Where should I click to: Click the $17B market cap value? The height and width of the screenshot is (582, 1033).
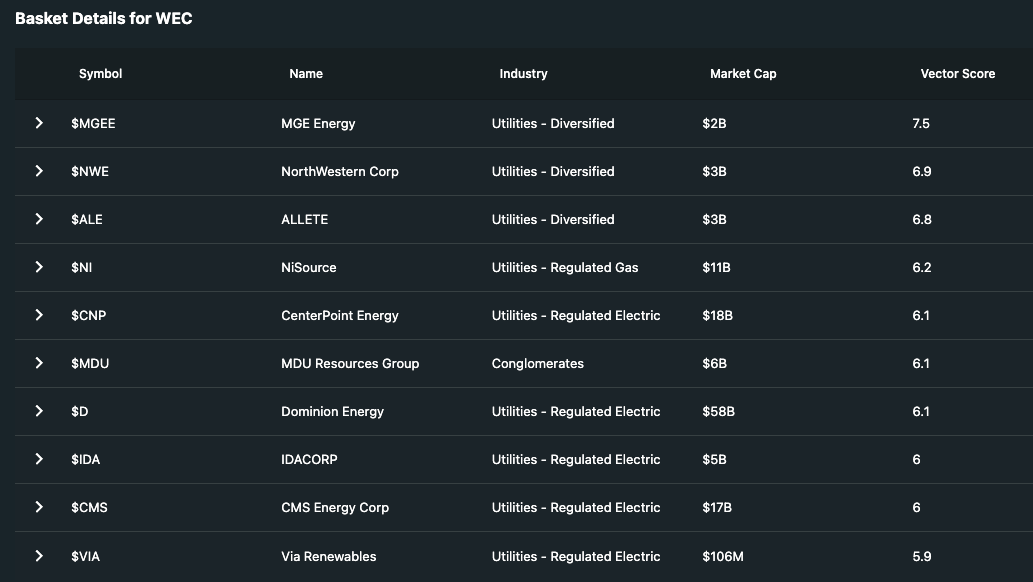coord(717,508)
